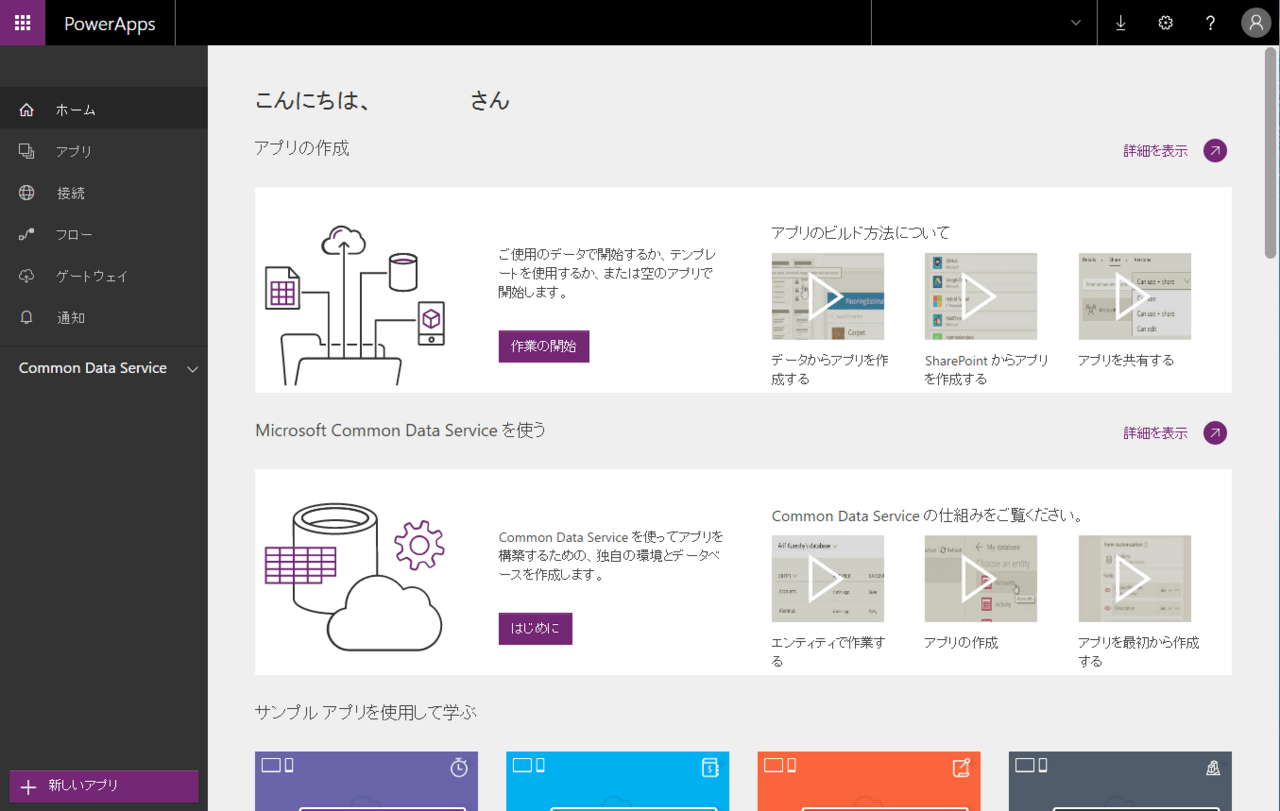This screenshot has height=811, width=1280.
Task: Select 通知 in the sidebar
Action: point(104,318)
